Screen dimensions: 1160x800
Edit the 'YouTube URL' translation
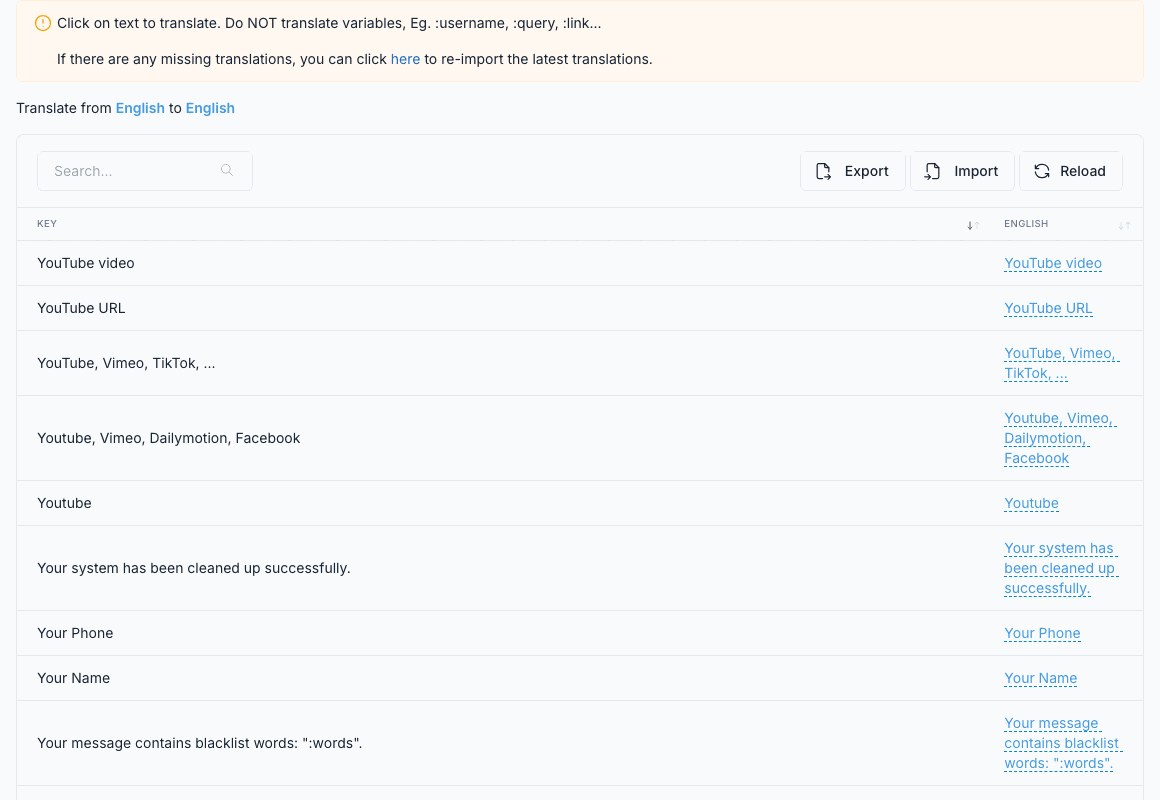pyautogui.click(x=1048, y=309)
